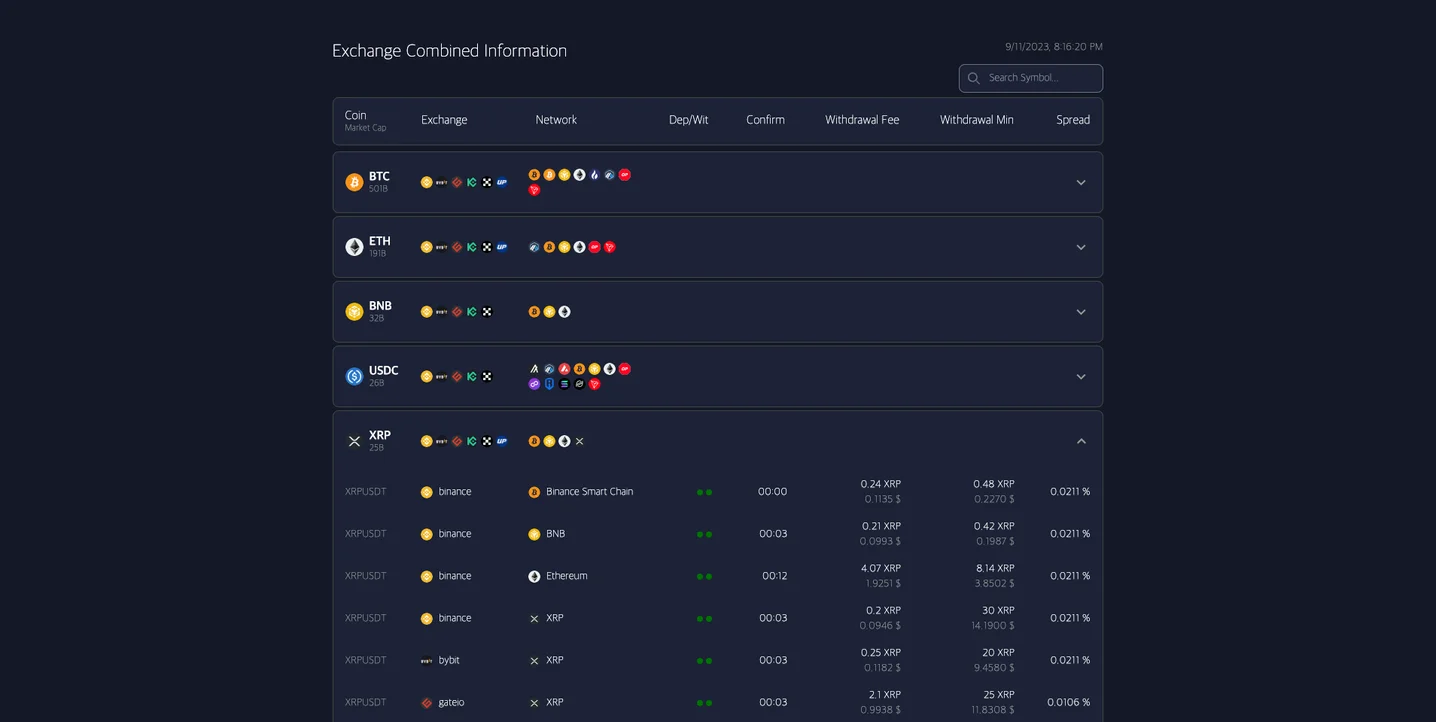Click the USDC coin logo in USDC row
1436x722 pixels.
pos(354,376)
